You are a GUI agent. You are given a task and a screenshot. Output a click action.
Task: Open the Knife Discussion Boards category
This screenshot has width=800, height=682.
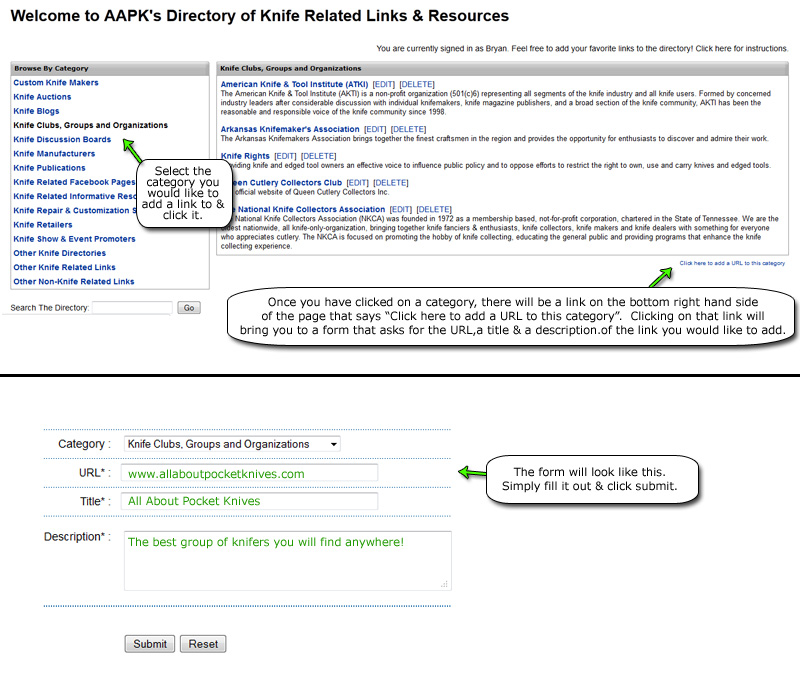pos(62,140)
